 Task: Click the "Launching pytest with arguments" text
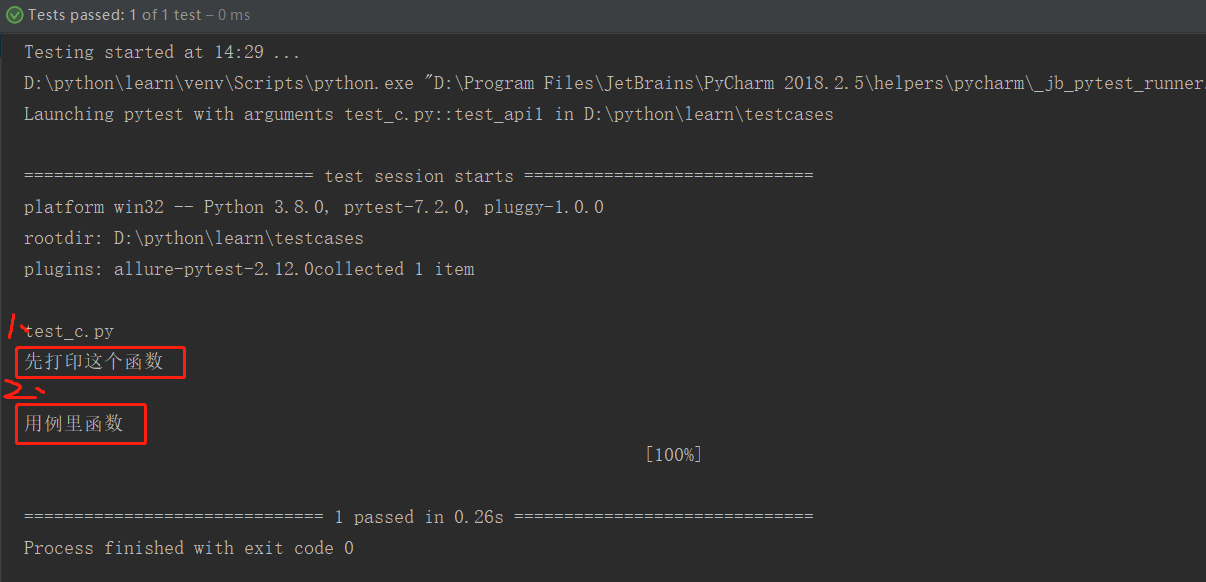click(178, 114)
